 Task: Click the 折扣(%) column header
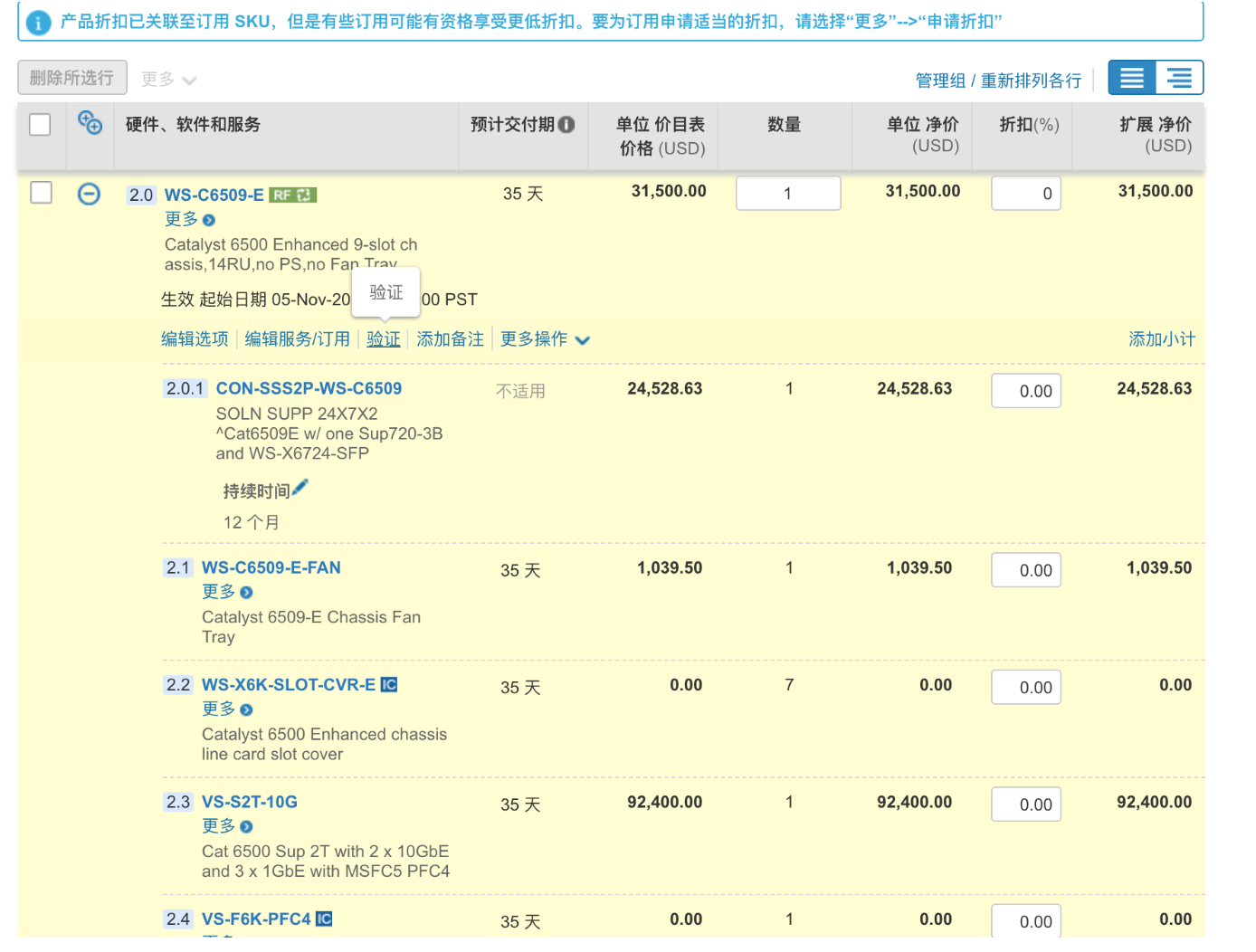click(1029, 125)
